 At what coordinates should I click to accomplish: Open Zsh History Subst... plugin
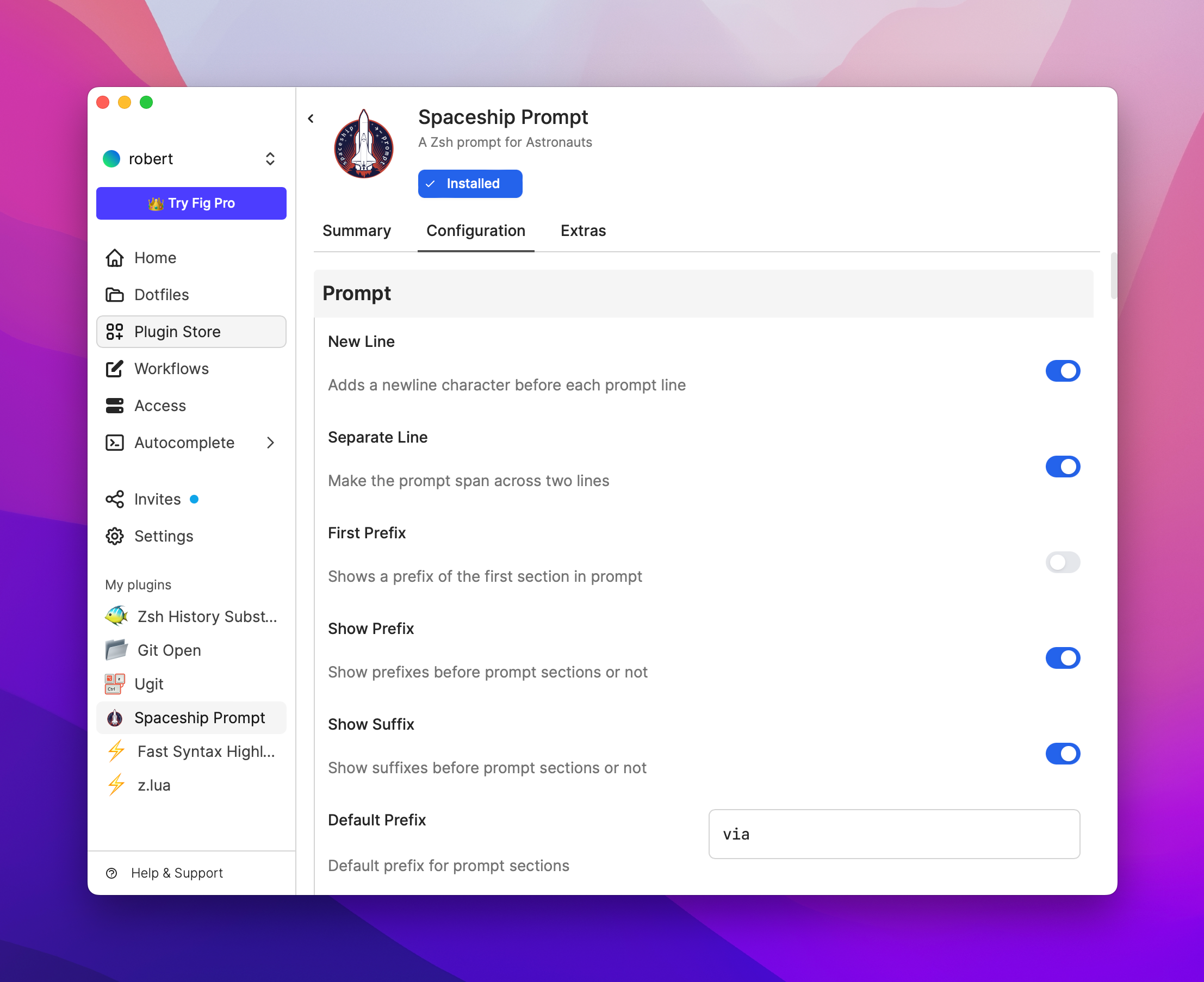pyautogui.click(x=191, y=616)
